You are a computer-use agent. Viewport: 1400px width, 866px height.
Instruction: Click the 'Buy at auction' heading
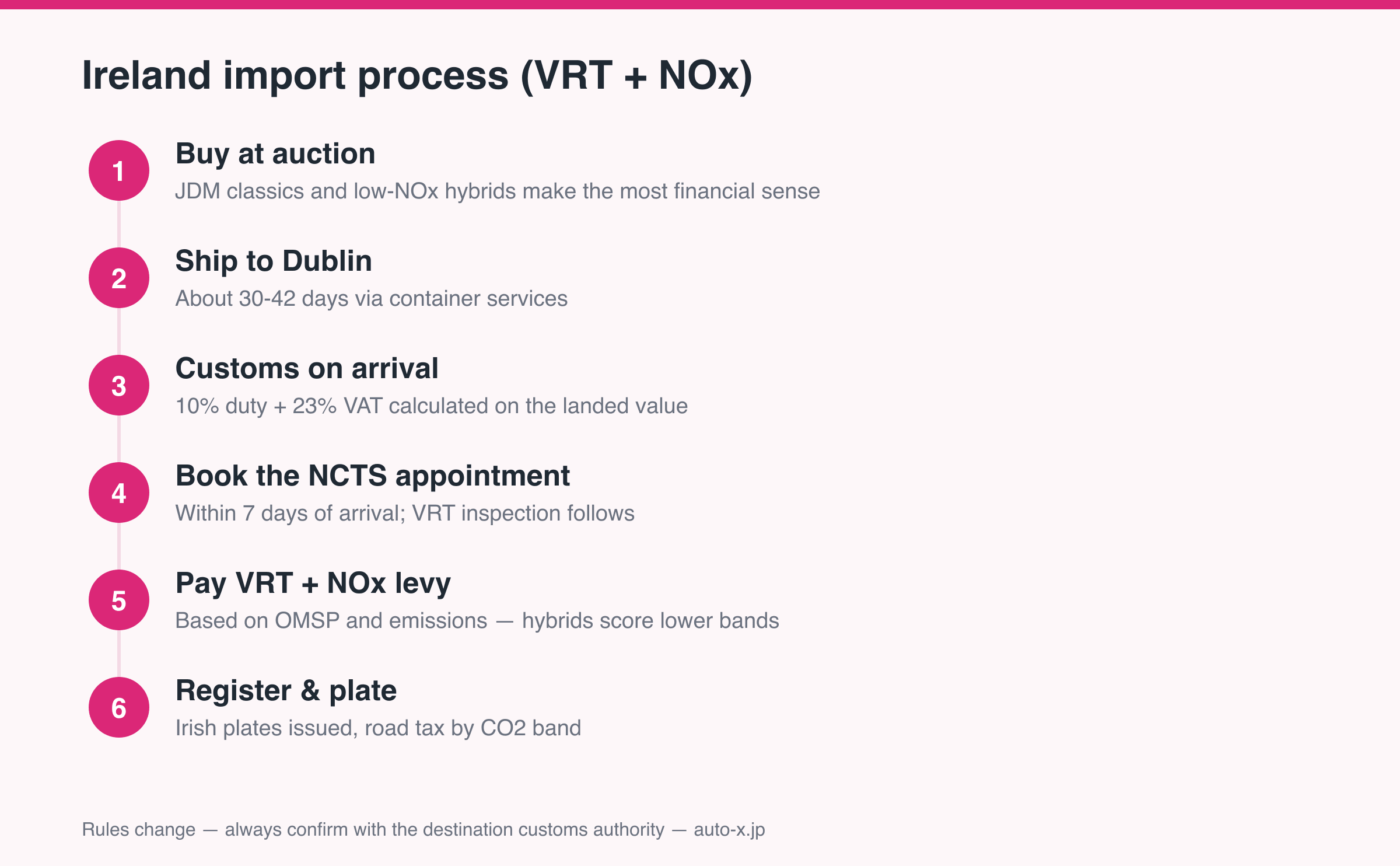275,155
